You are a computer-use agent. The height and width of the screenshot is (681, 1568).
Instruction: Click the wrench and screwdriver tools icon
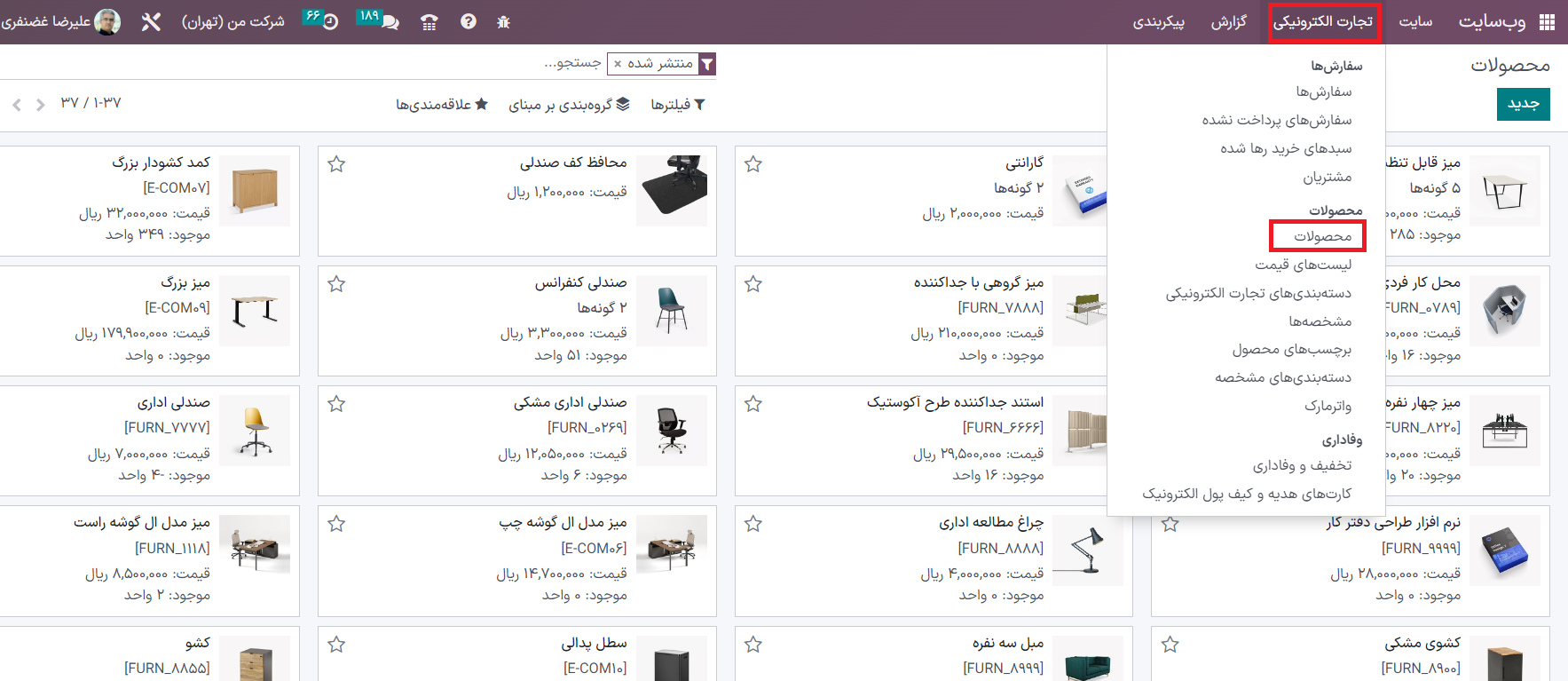(x=151, y=22)
